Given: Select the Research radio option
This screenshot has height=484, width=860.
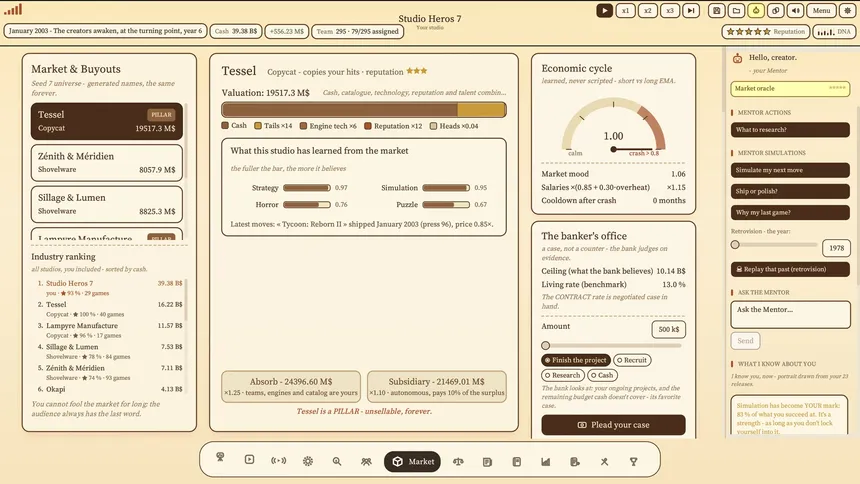Looking at the screenshot, I should pyautogui.click(x=562, y=375).
